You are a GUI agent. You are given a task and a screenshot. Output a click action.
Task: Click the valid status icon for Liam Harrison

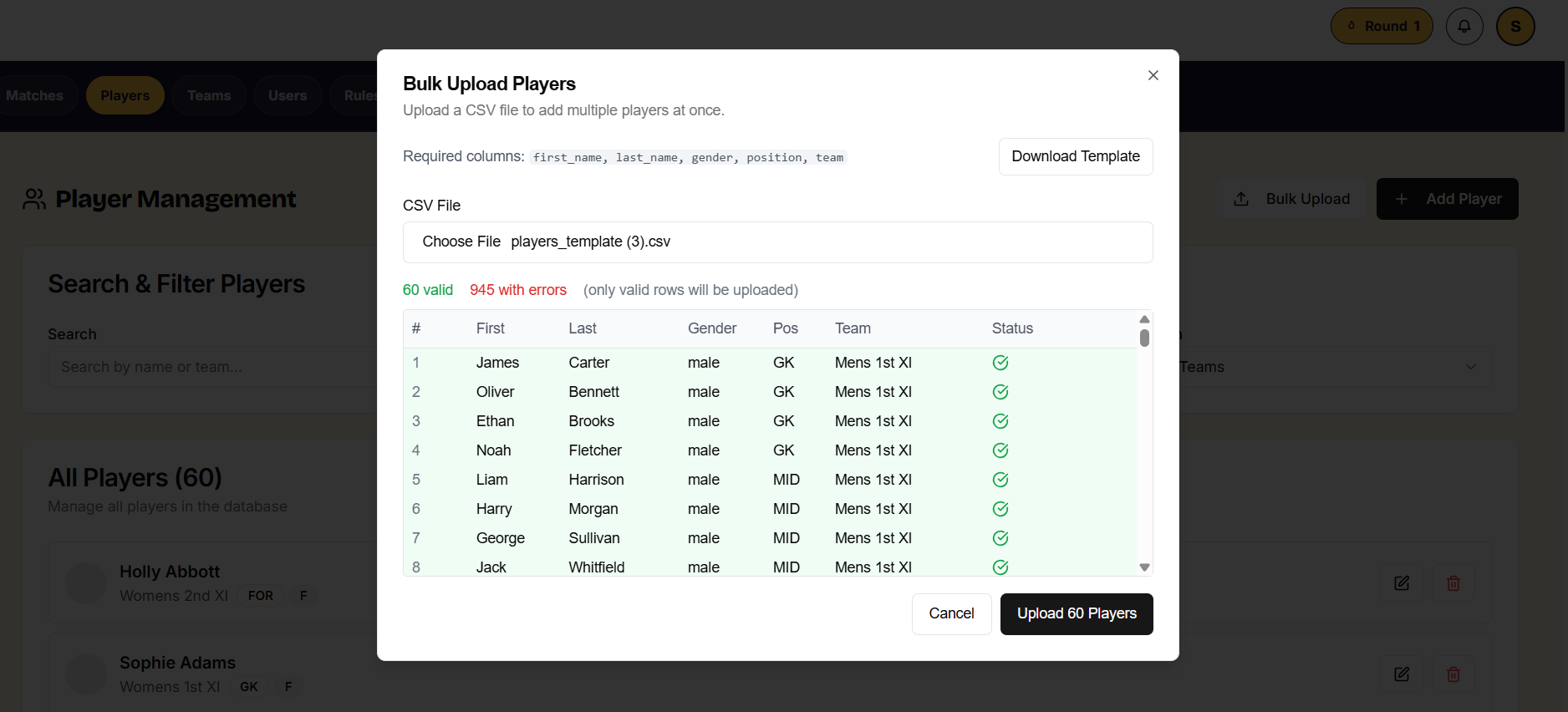[1000, 480]
